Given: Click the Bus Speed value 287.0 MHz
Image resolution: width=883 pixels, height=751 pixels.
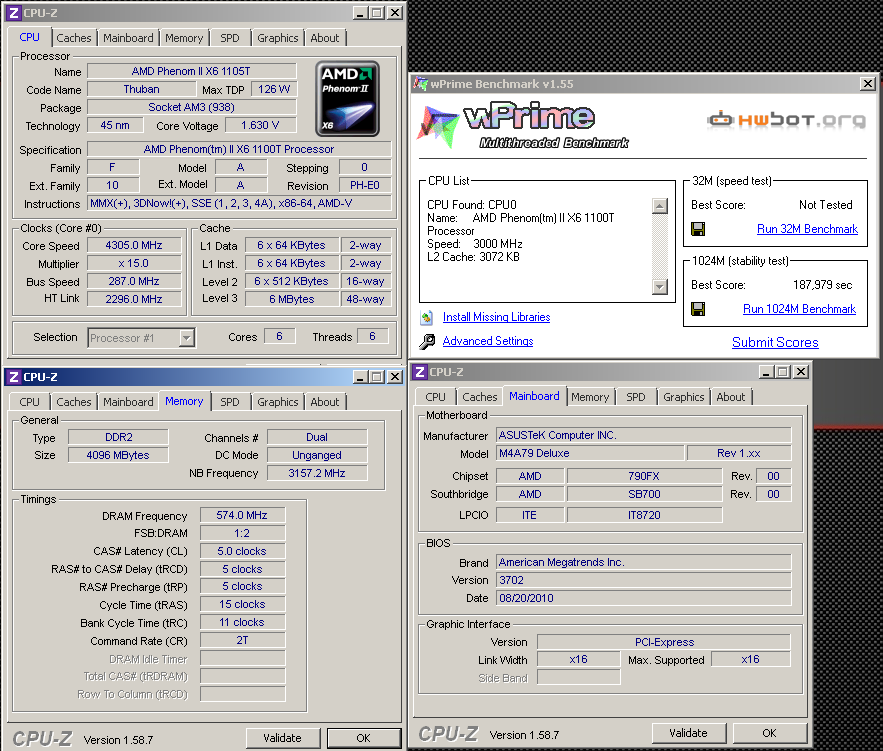Looking at the screenshot, I should click(x=134, y=281).
